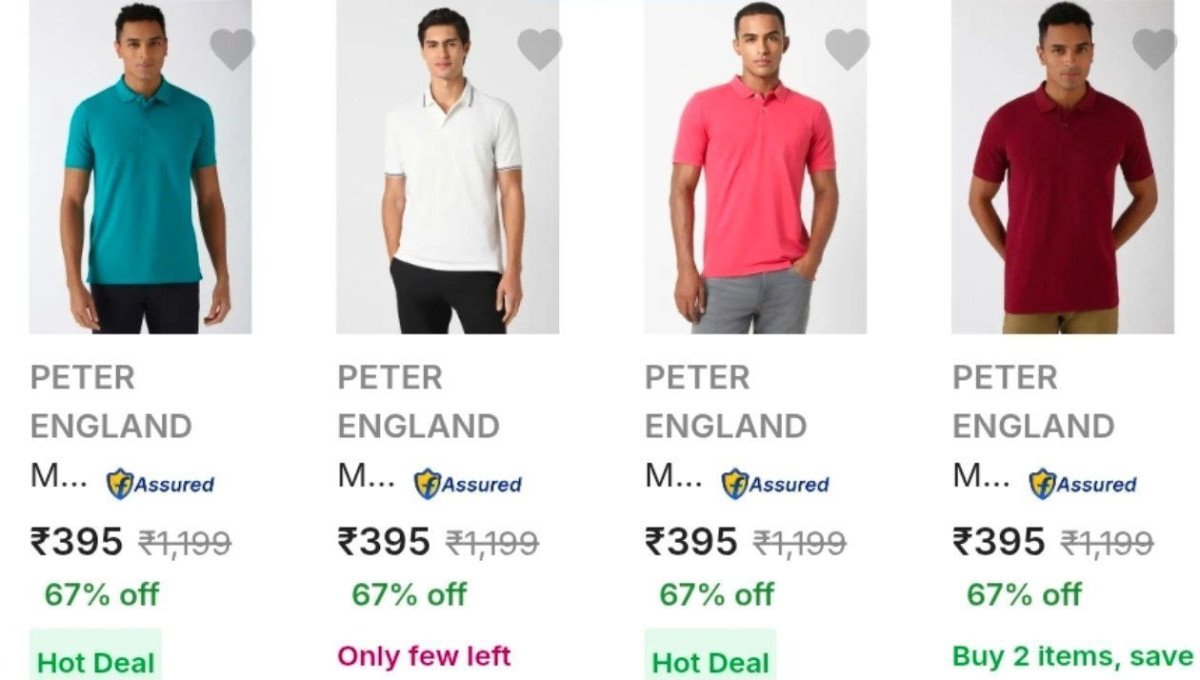Click the Assured icon beneath the maroon polo
1200x680 pixels.
pyautogui.click(x=1086, y=483)
